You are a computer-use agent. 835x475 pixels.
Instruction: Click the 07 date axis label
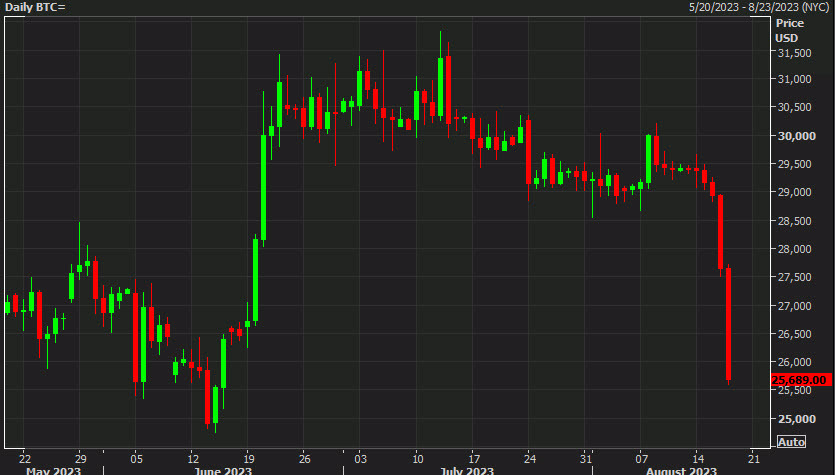click(x=642, y=459)
